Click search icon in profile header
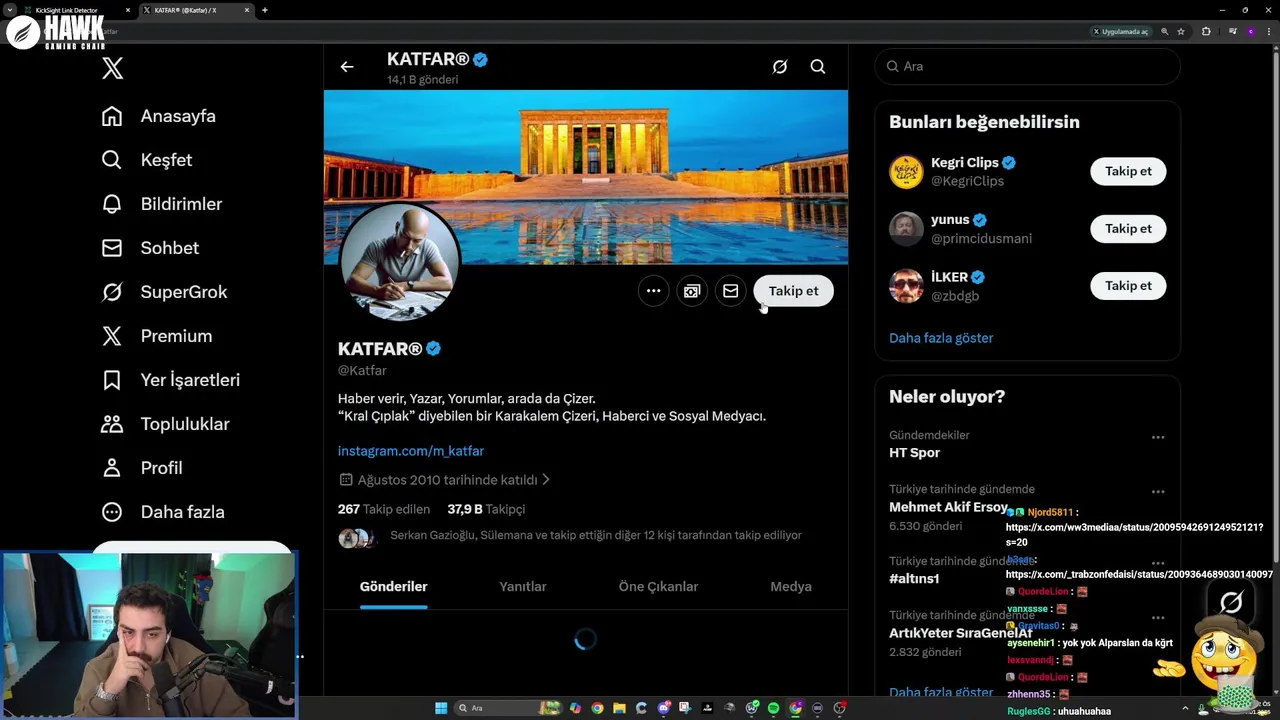The width and height of the screenshot is (1280, 720). [818, 67]
